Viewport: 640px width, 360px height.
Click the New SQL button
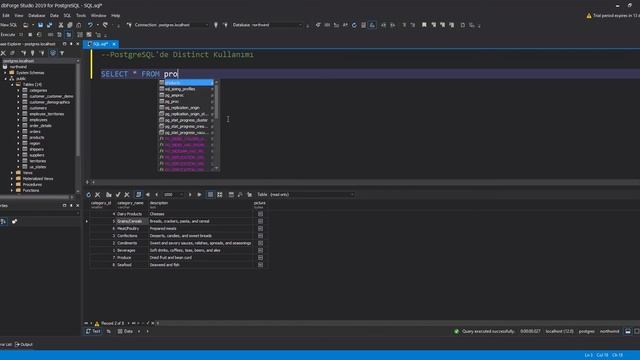coord(9,25)
